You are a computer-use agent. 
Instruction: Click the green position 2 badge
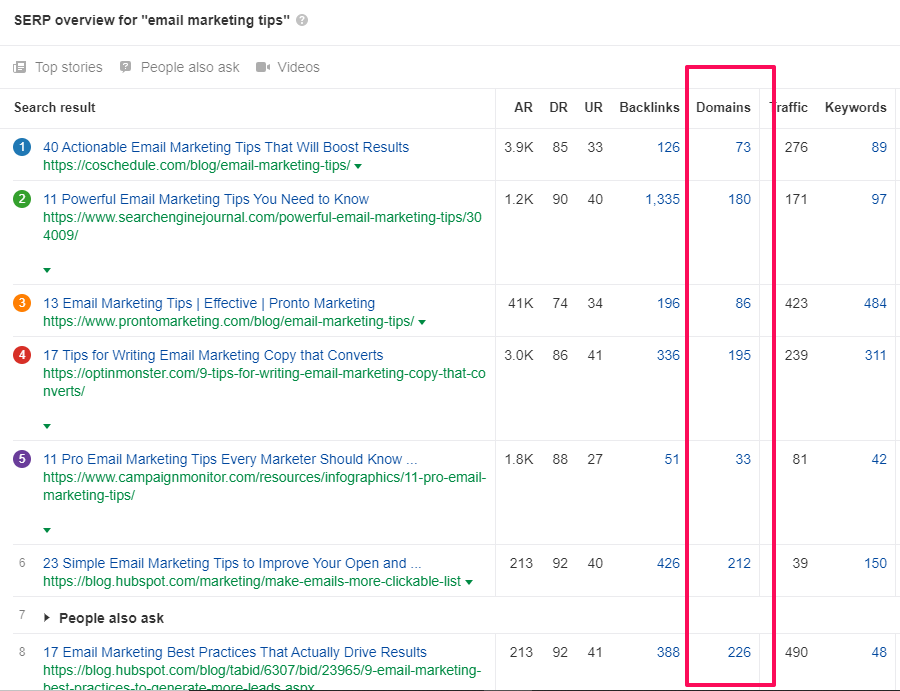(22, 199)
